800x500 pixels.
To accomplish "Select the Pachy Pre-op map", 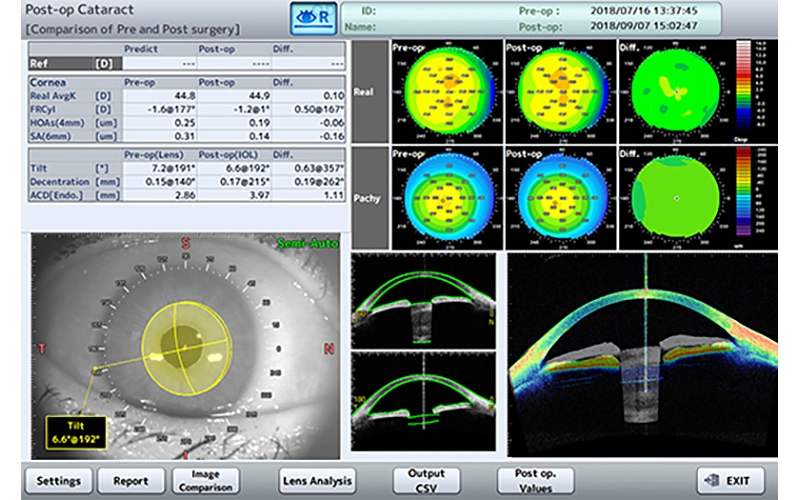I will (x=447, y=198).
